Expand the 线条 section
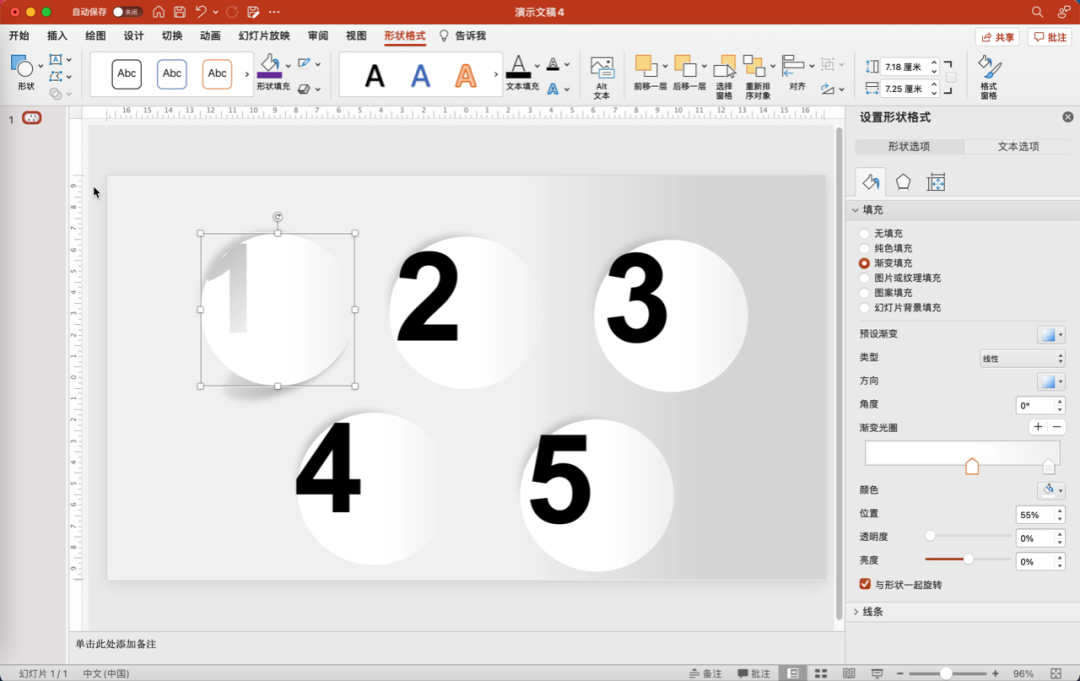Image resolution: width=1080 pixels, height=681 pixels. (x=855, y=611)
